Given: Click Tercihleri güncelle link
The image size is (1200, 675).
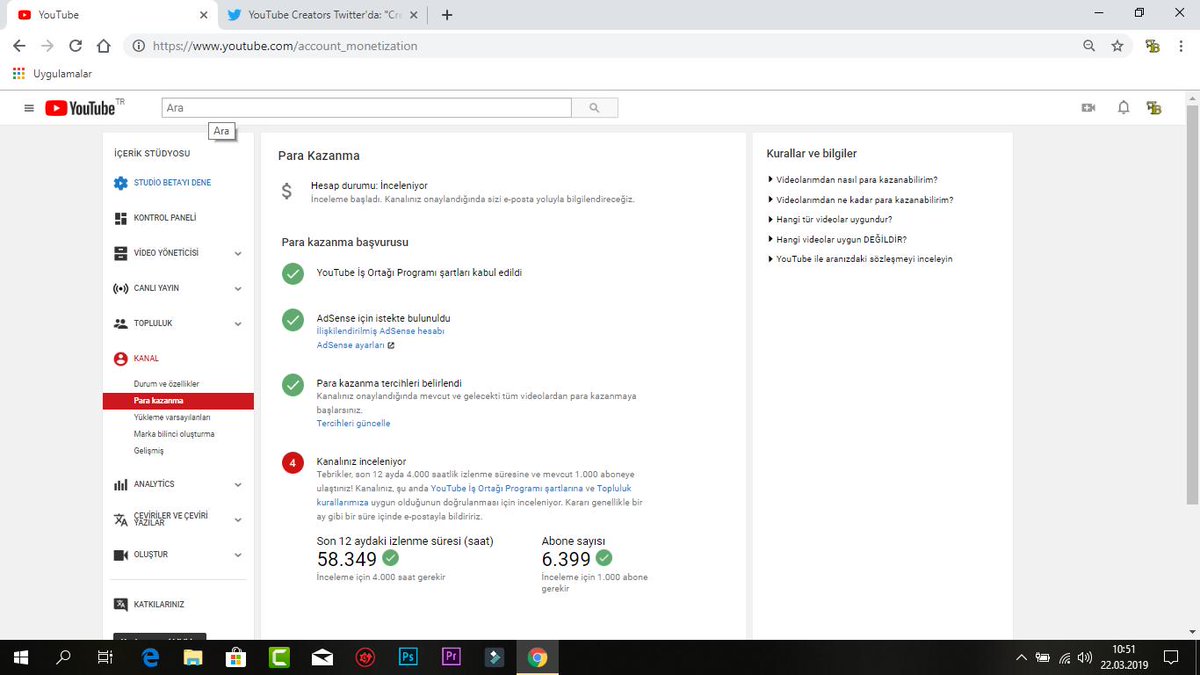Looking at the screenshot, I should pyautogui.click(x=353, y=423).
